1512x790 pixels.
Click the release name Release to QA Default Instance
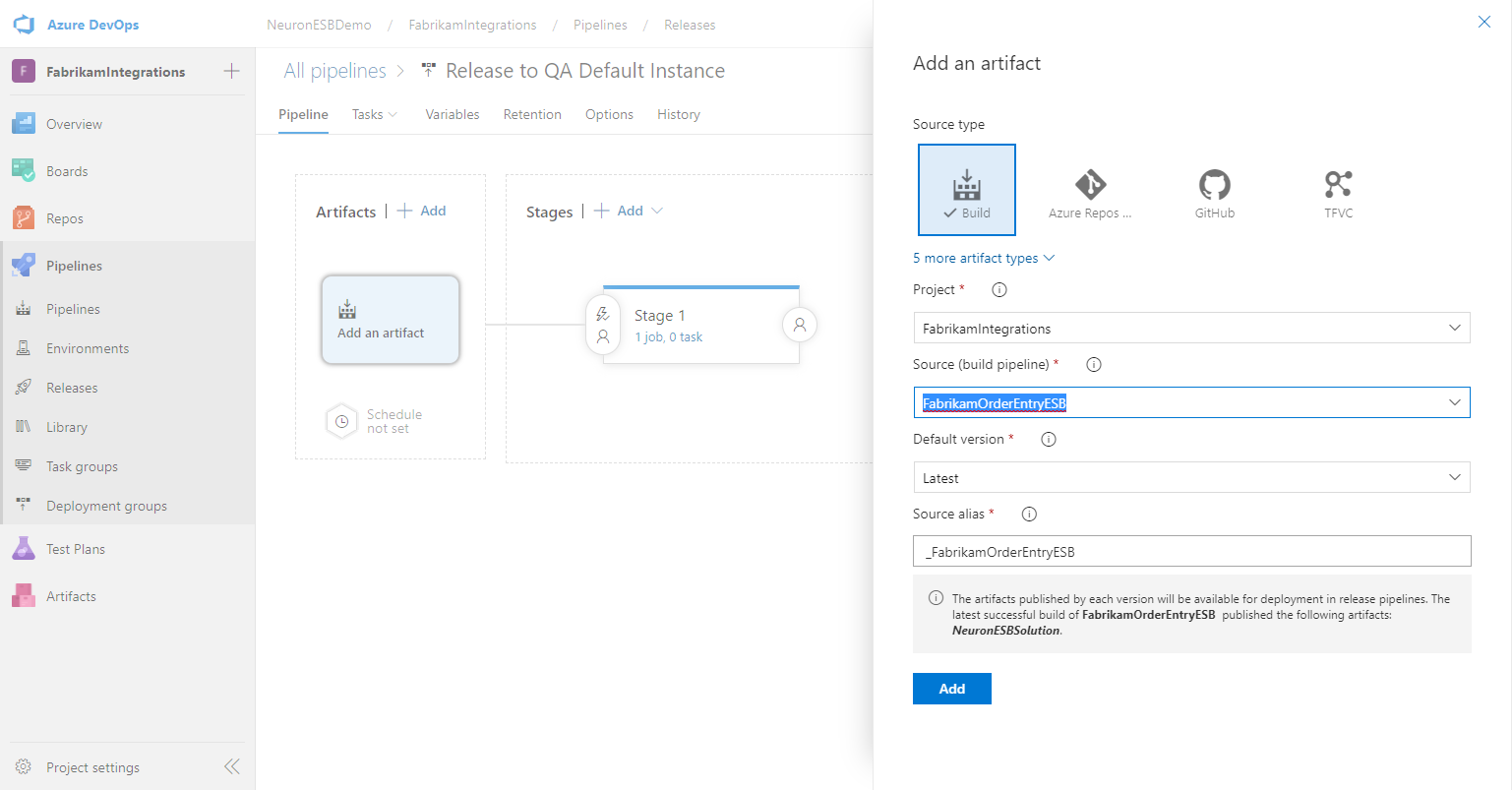pos(585,71)
